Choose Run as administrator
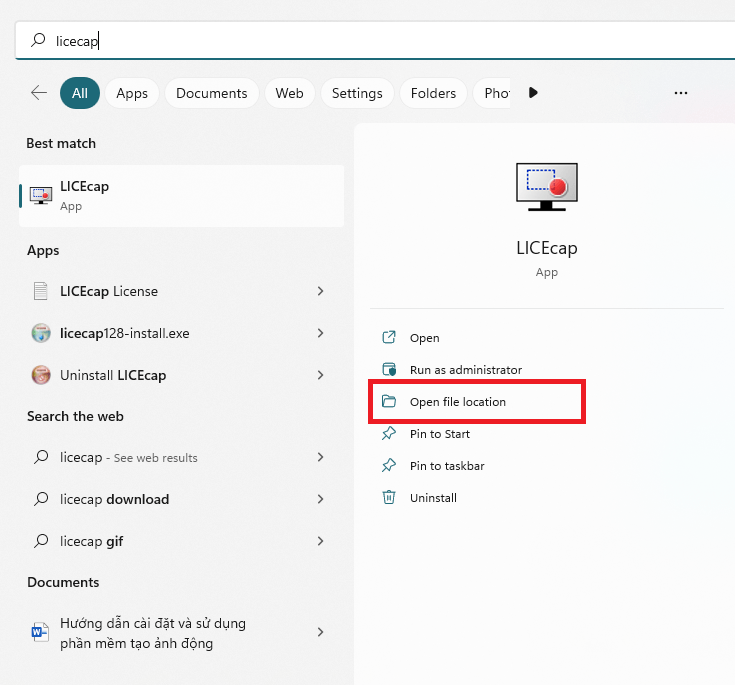Image resolution: width=735 pixels, height=685 pixels. tap(466, 370)
